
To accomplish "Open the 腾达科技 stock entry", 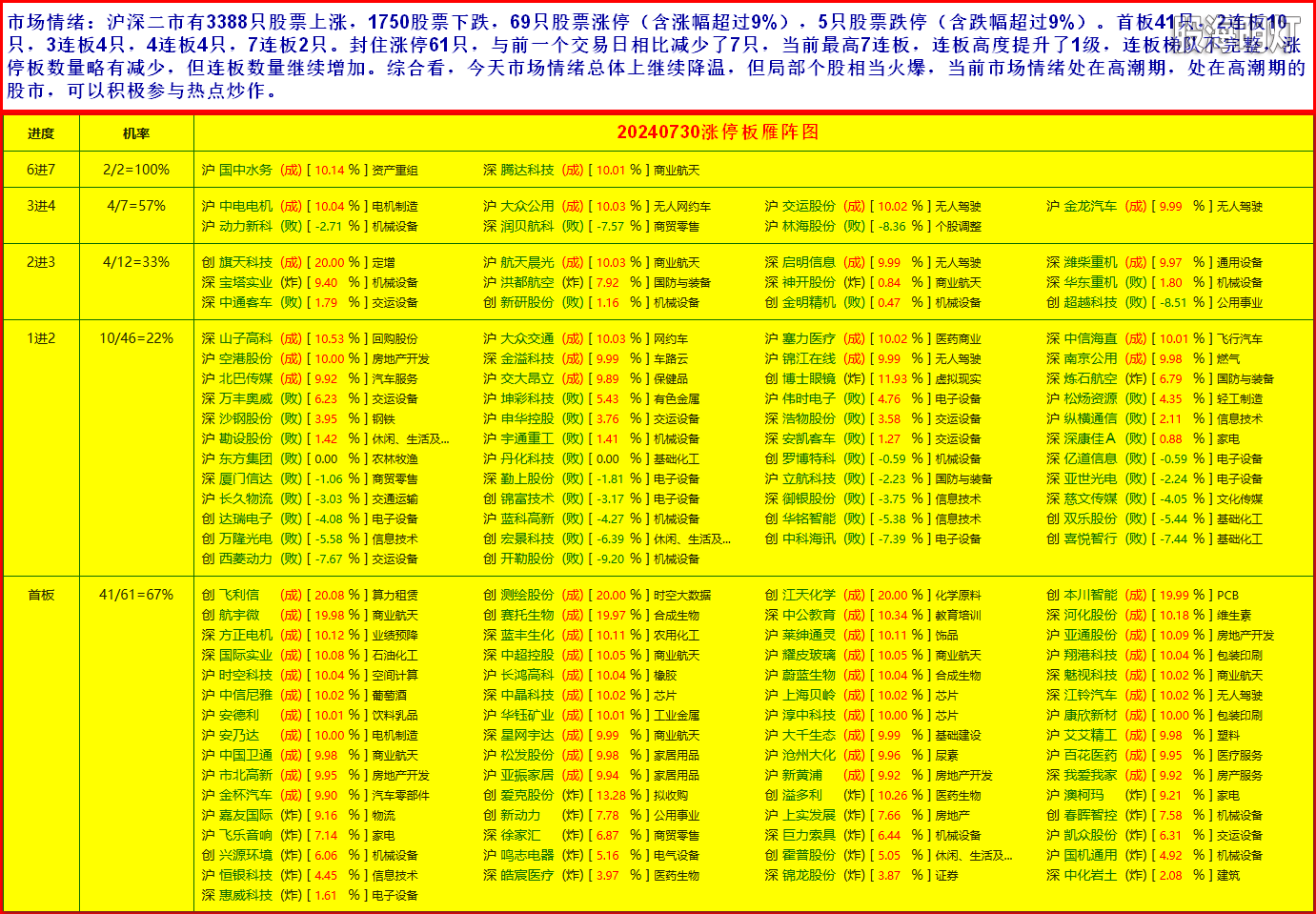I will pyautogui.click(x=527, y=170).
